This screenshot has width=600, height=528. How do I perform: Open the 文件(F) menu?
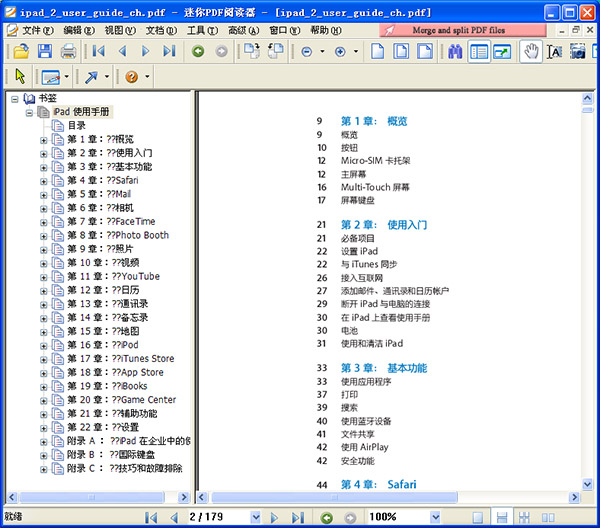pyautogui.click(x=37, y=30)
